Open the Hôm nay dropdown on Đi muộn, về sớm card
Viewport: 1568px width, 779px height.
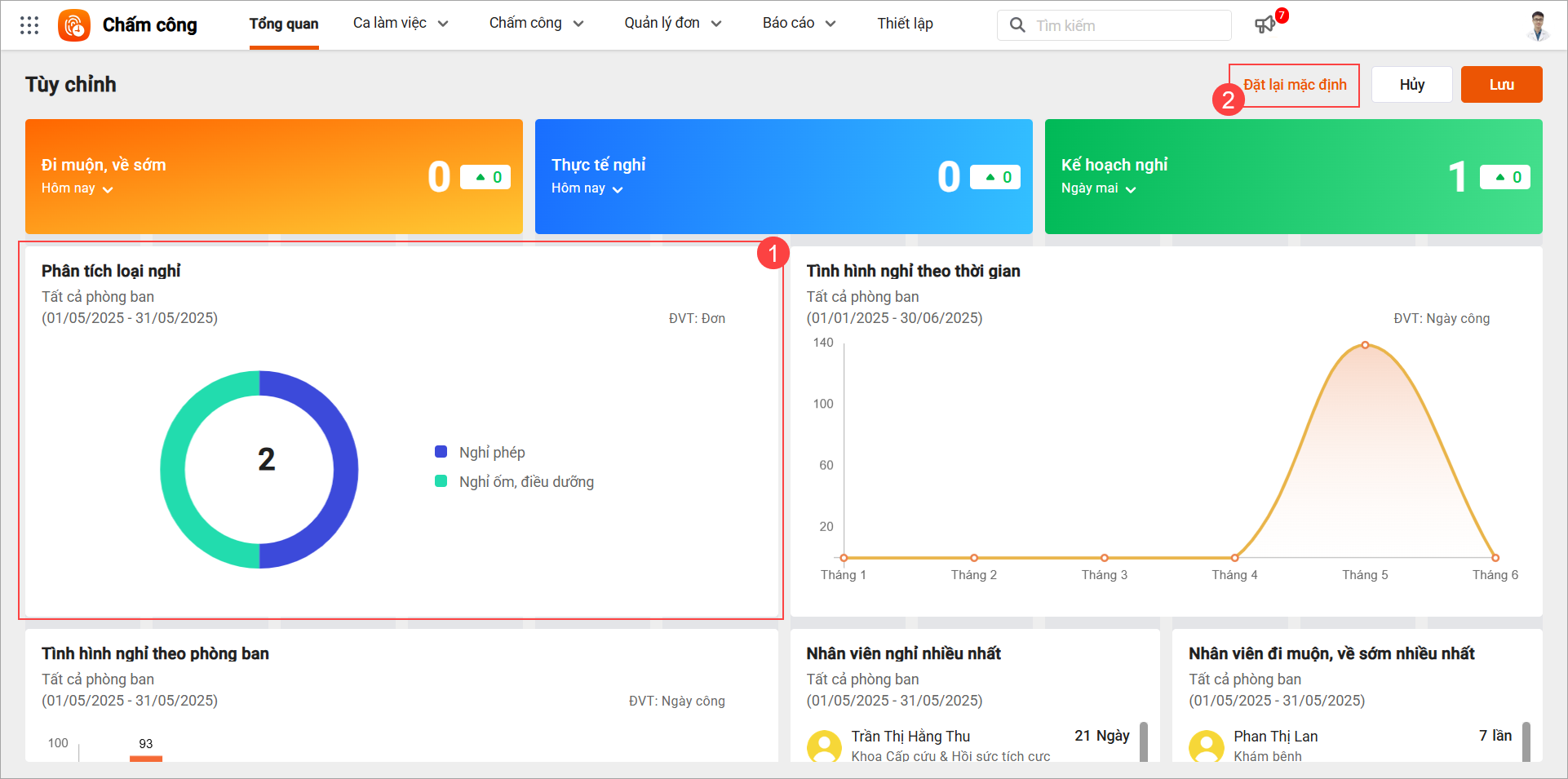[x=78, y=188]
